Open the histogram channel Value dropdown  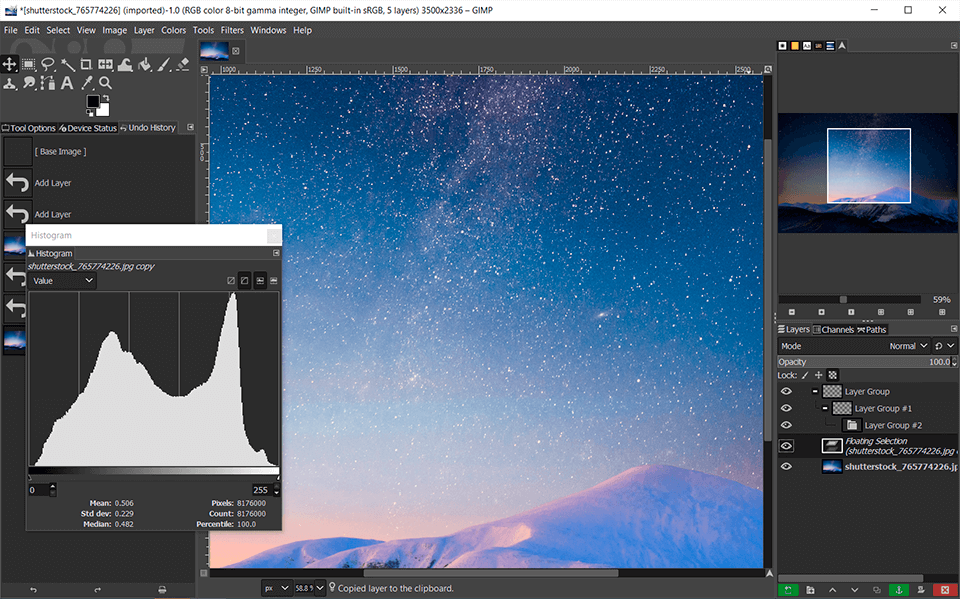62,280
